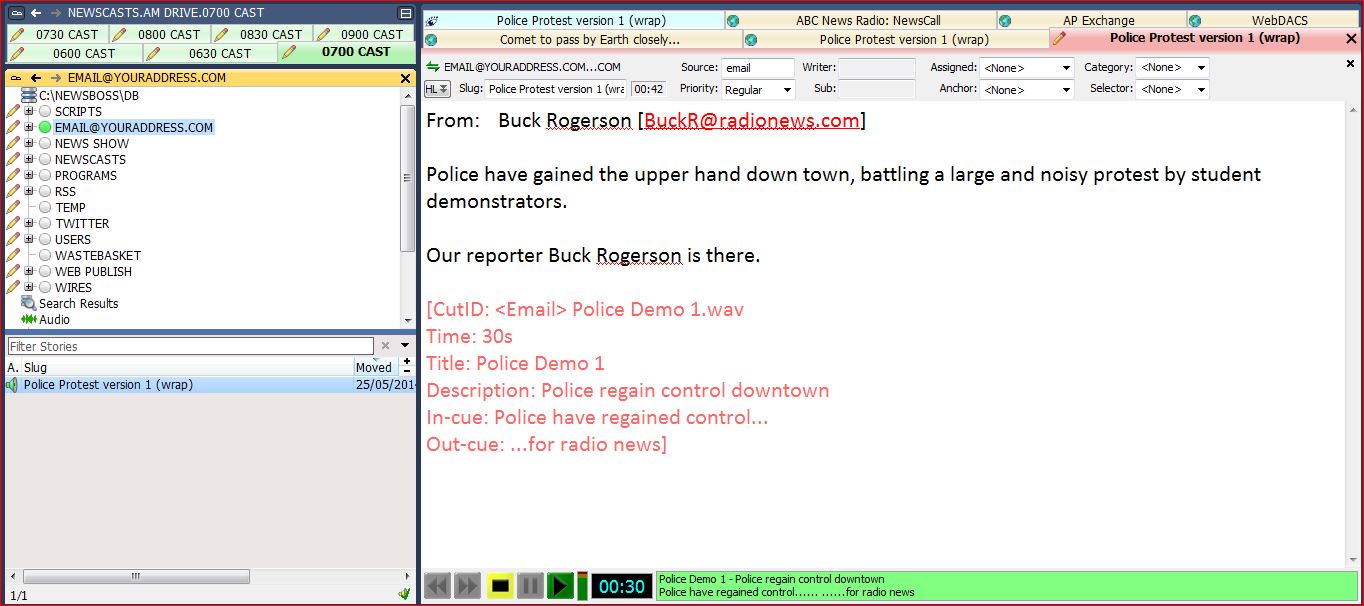1364x606 pixels.
Task: Click the Search Results magnifier icon
Action: click(x=29, y=303)
